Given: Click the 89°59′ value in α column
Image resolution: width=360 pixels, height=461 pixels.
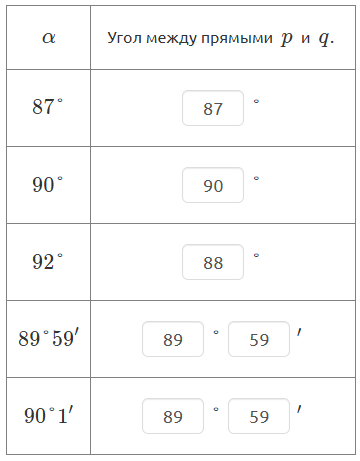Looking at the screenshot, I should (x=49, y=338).
